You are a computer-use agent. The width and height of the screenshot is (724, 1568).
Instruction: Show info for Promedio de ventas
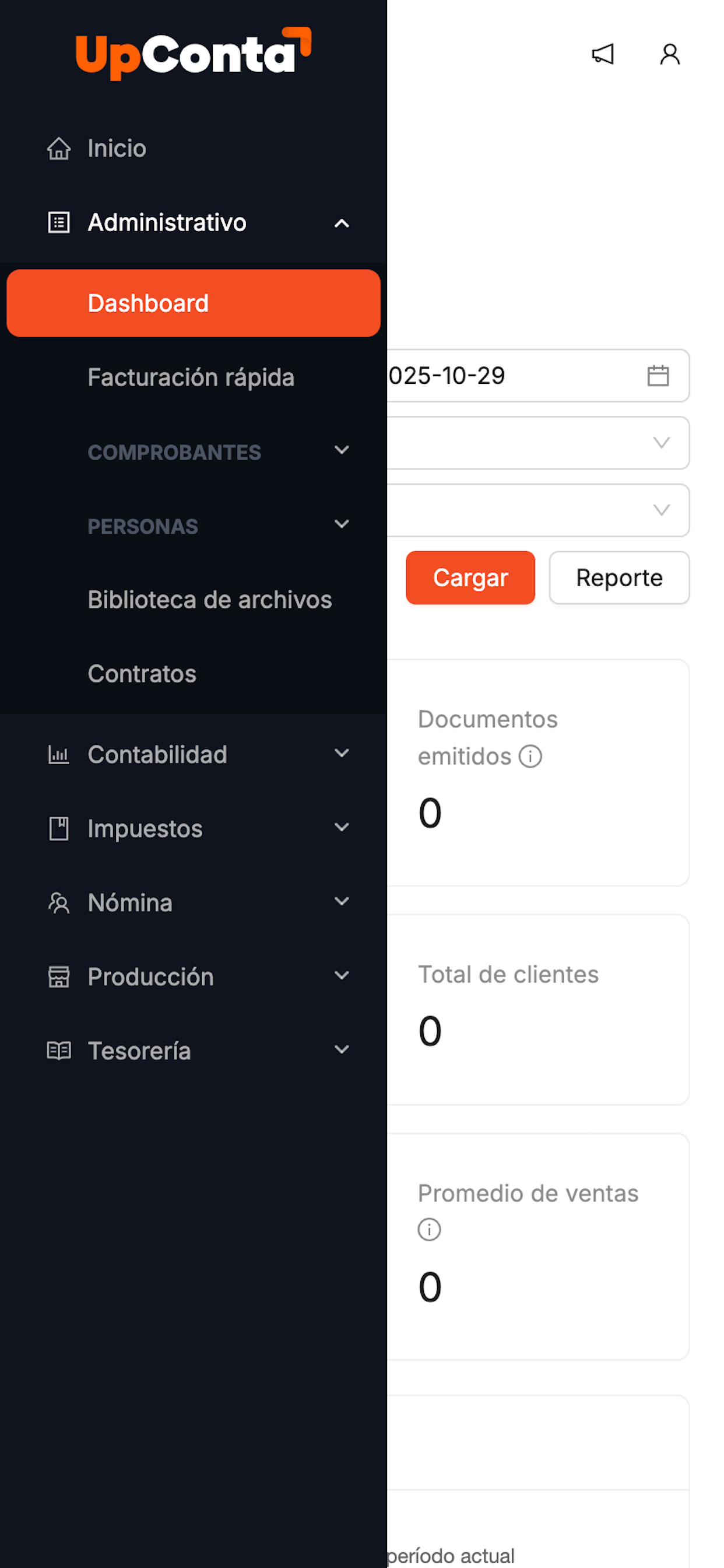click(x=429, y=1230)
